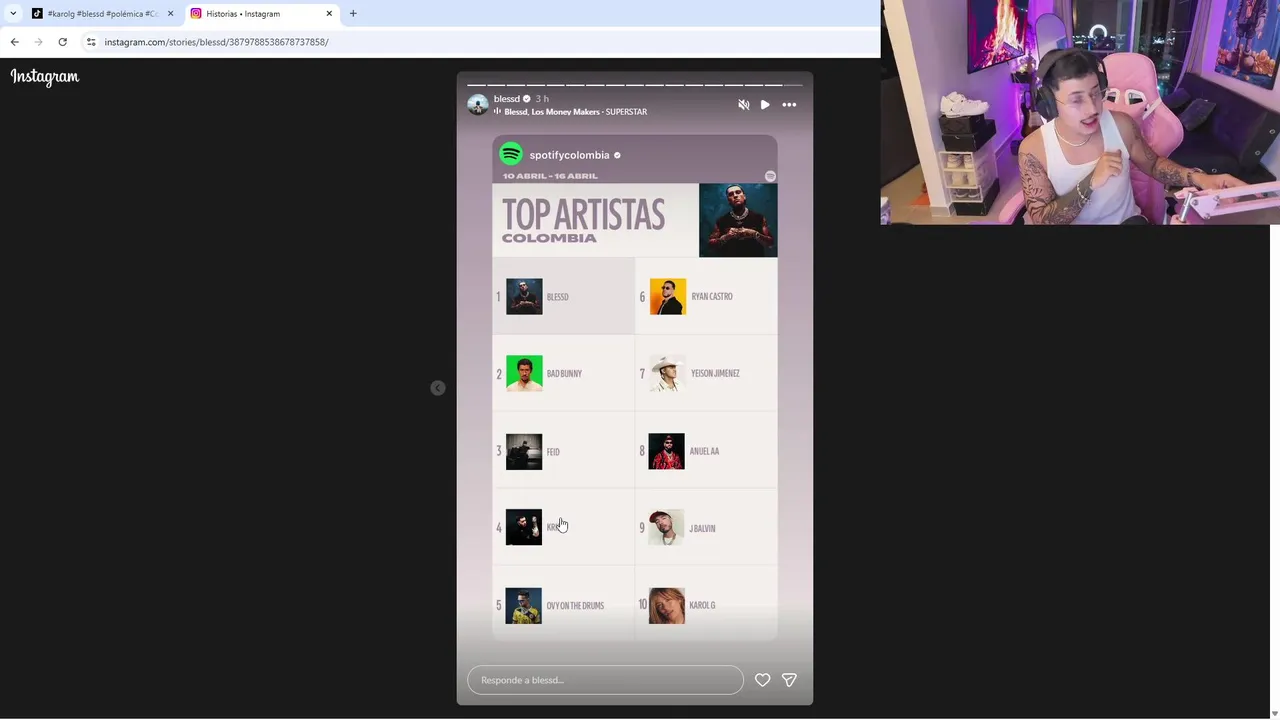Select the Blessd artist thumbnail at rank 1

(524, 296)
